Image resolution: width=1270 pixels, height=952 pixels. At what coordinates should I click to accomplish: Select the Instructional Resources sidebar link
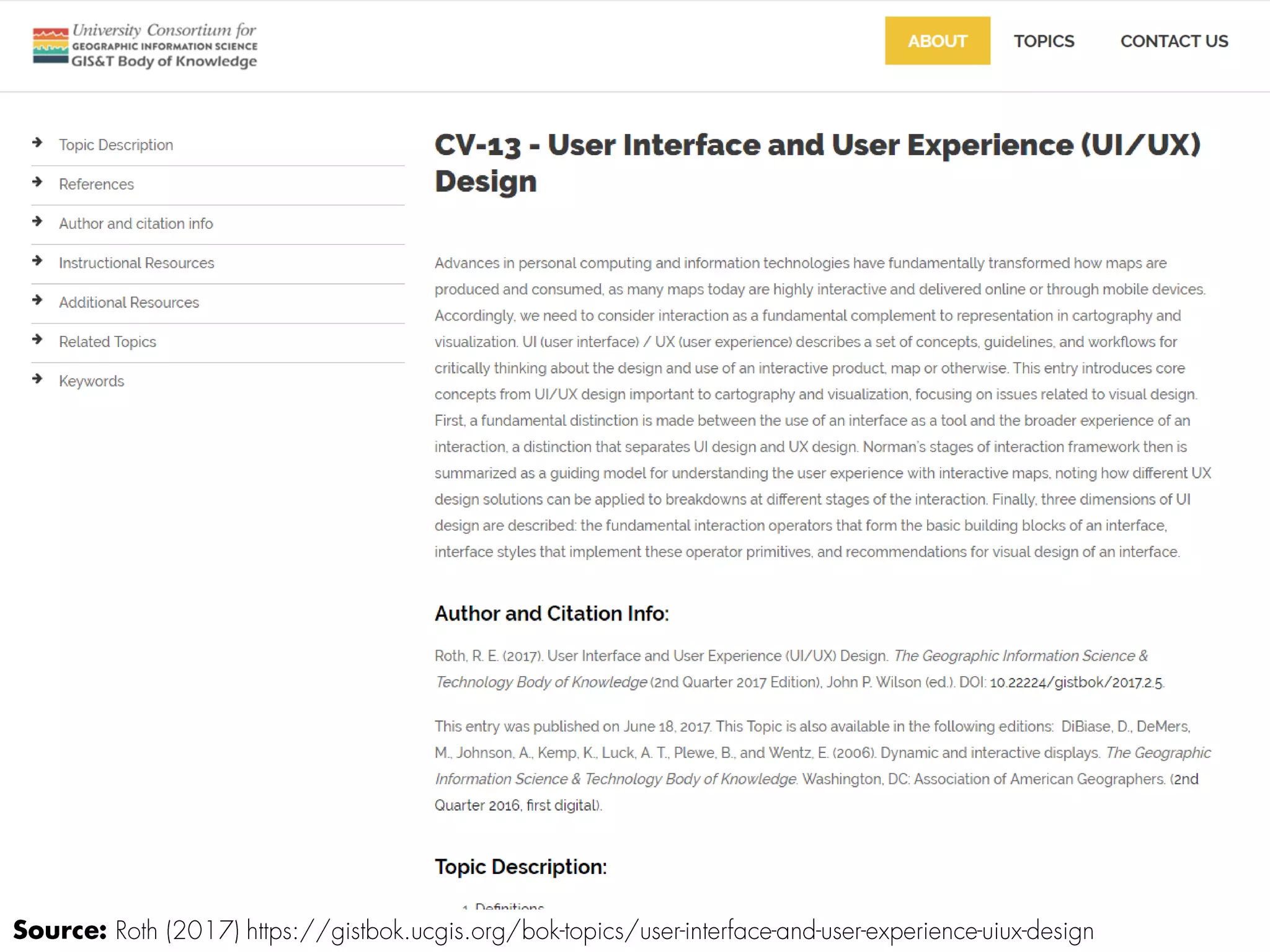coord(136,263)
